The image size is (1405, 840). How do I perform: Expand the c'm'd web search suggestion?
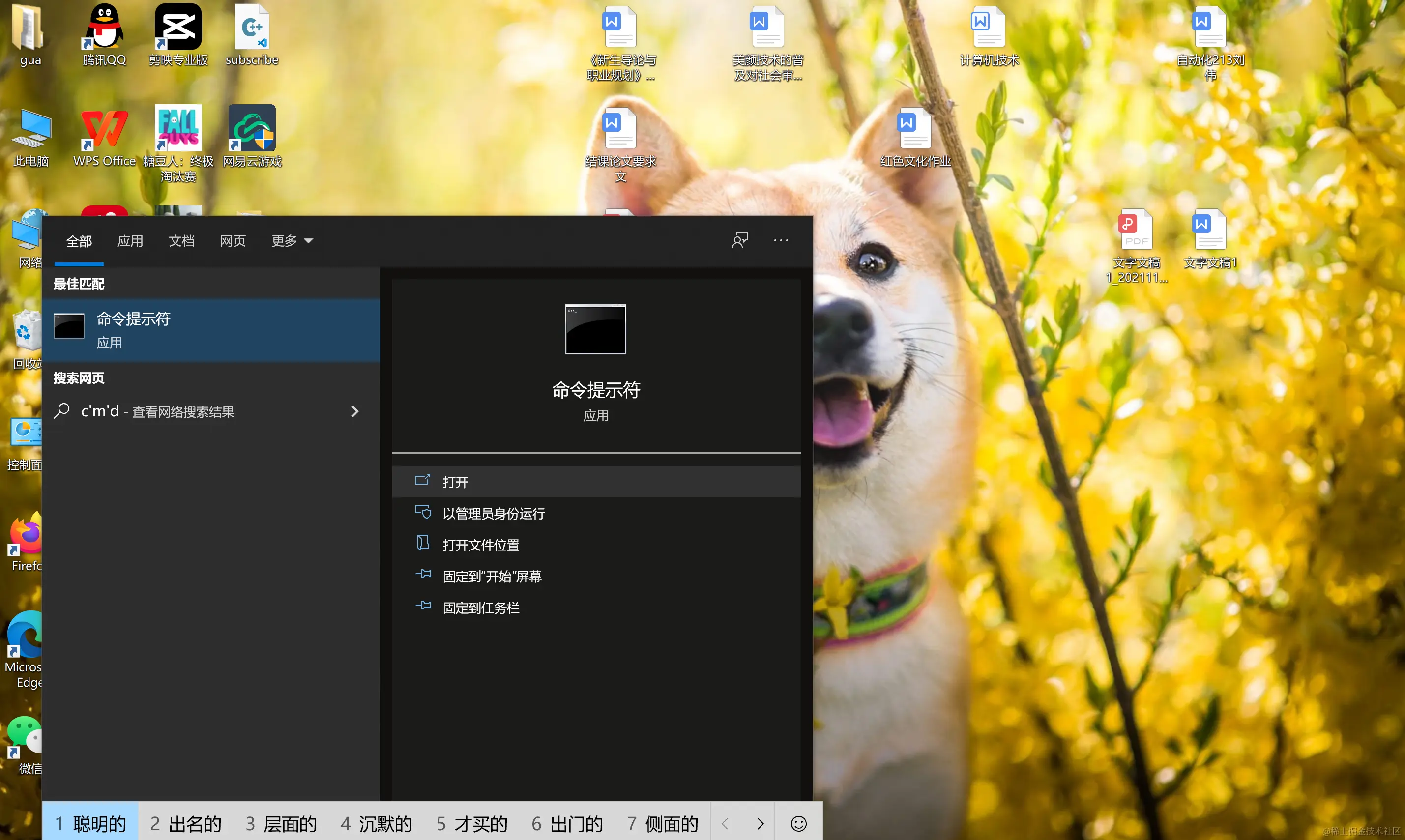355,411
